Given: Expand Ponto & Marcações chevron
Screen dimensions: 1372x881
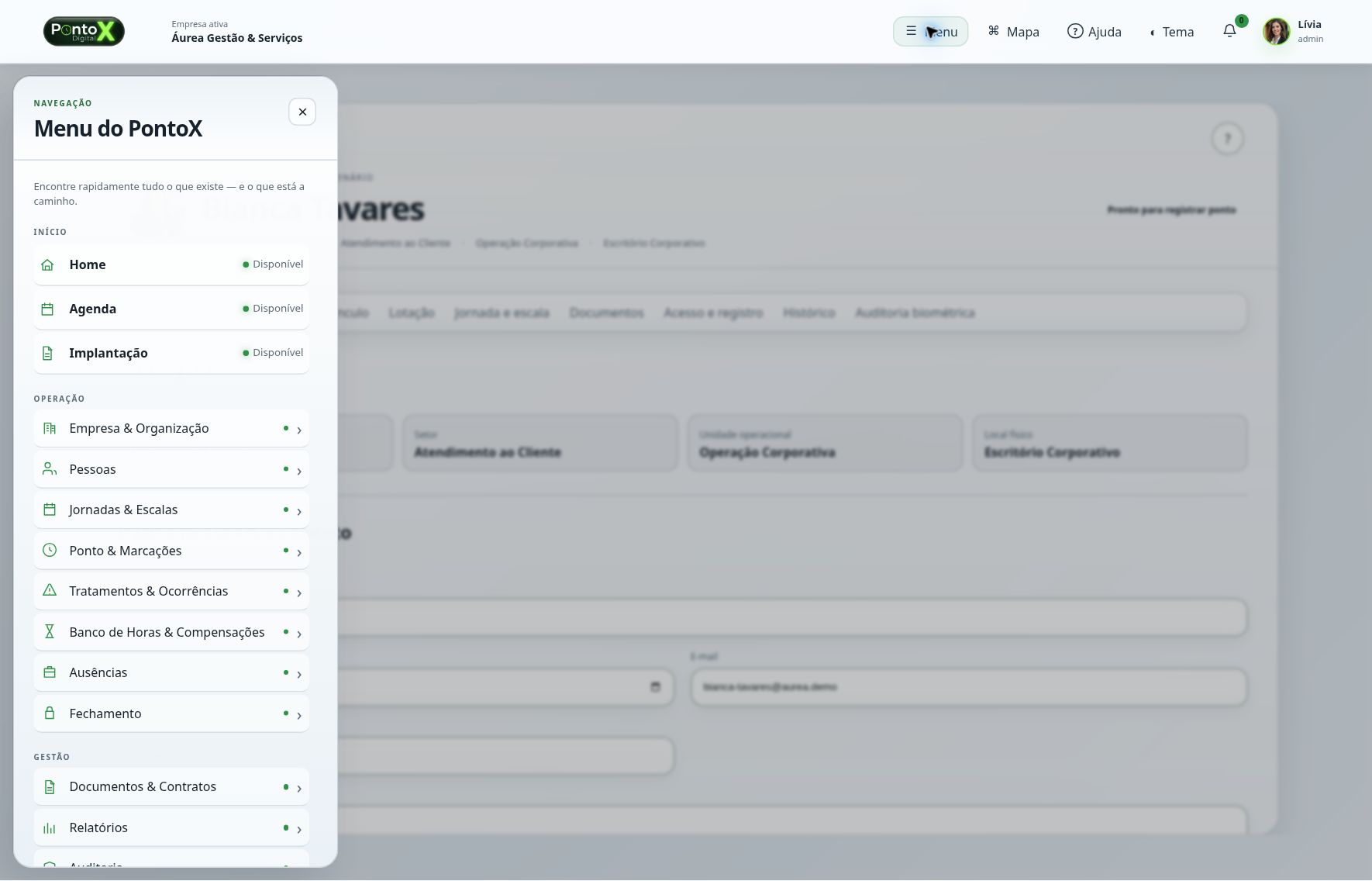Looking at the screenshot, I should (x=299, y=553).
